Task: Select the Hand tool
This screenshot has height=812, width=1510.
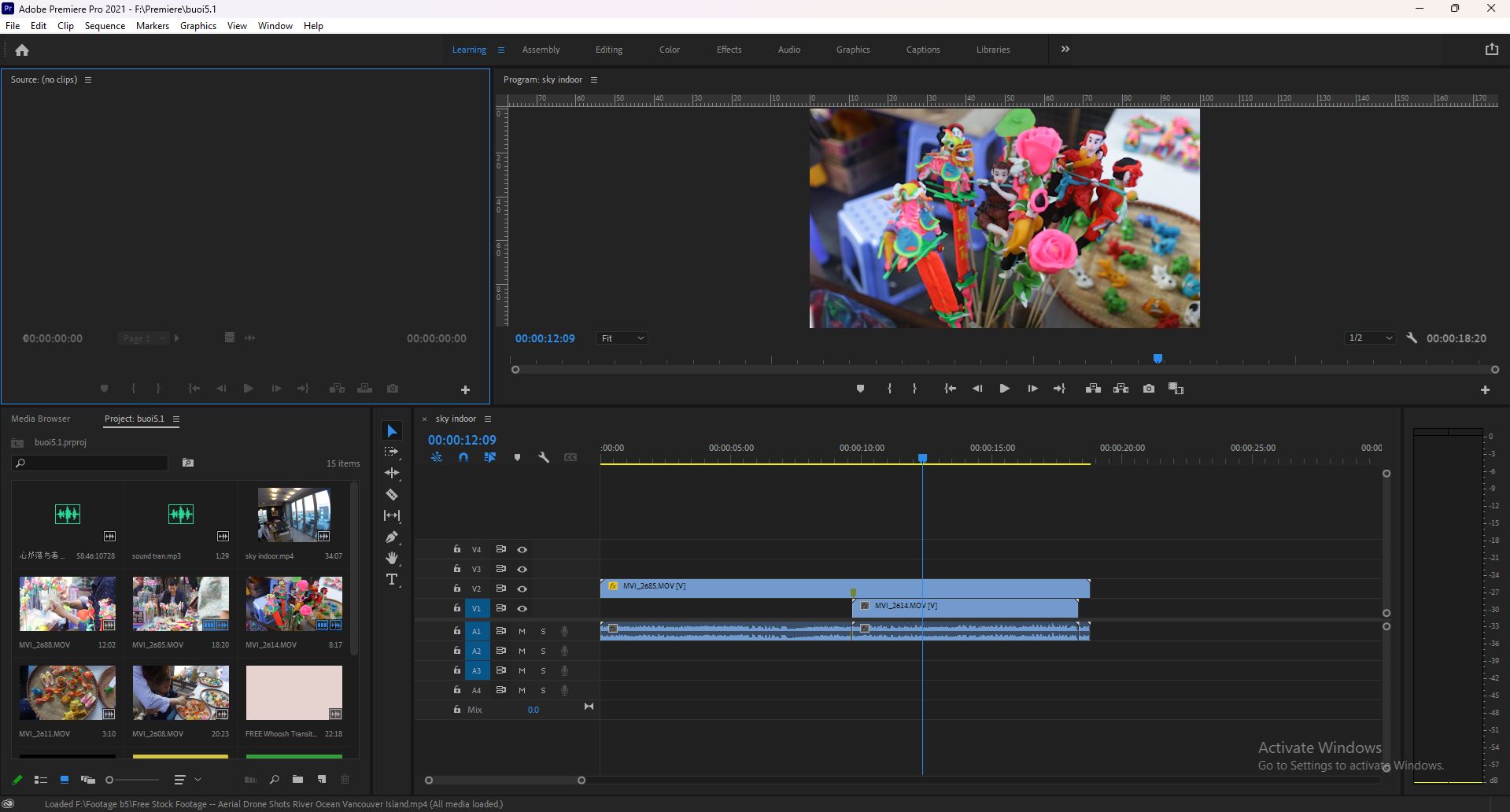Action: [392, 558]
